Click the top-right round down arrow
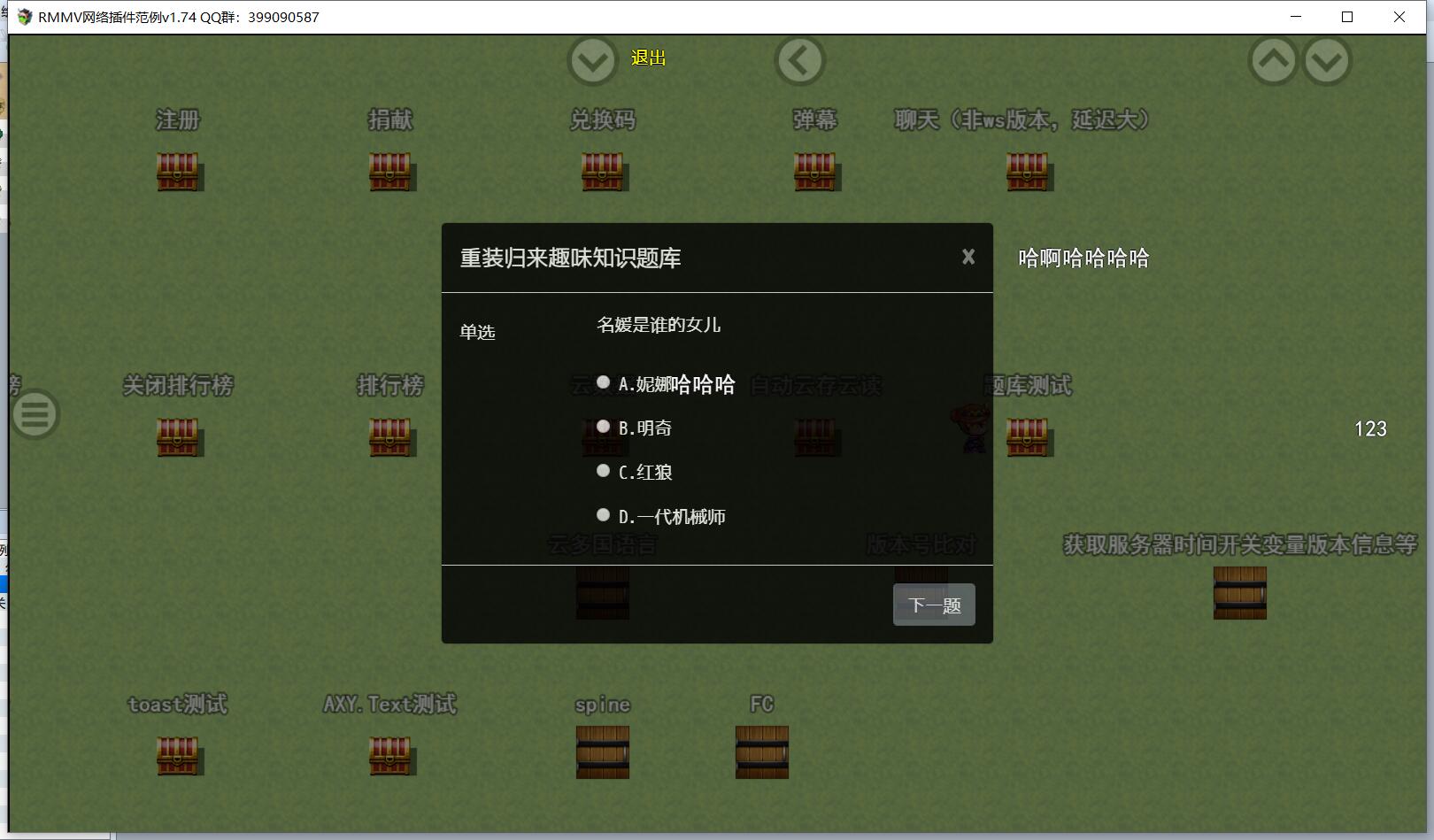The height and width of the screenshot is (840, 1434). [1327, 60]
